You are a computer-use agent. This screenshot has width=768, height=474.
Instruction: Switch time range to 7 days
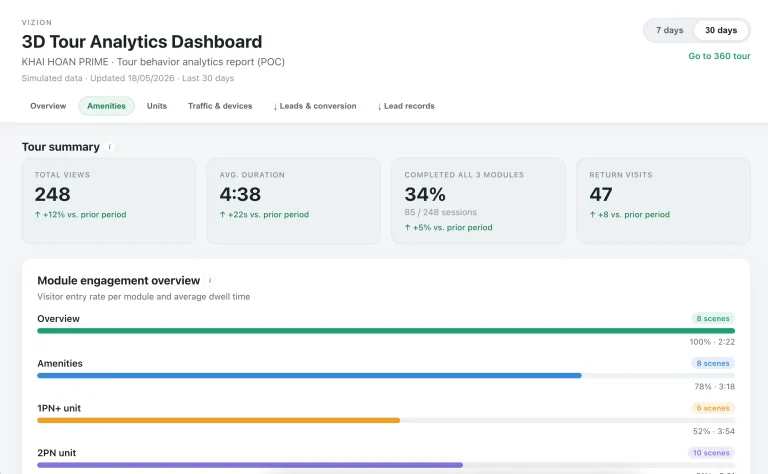click(x=670, y=30)
